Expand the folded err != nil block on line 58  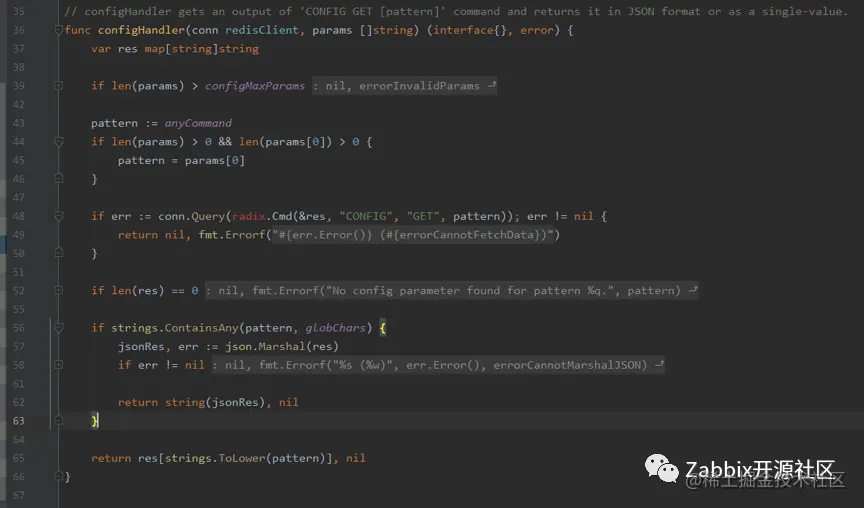pos(58,365)
